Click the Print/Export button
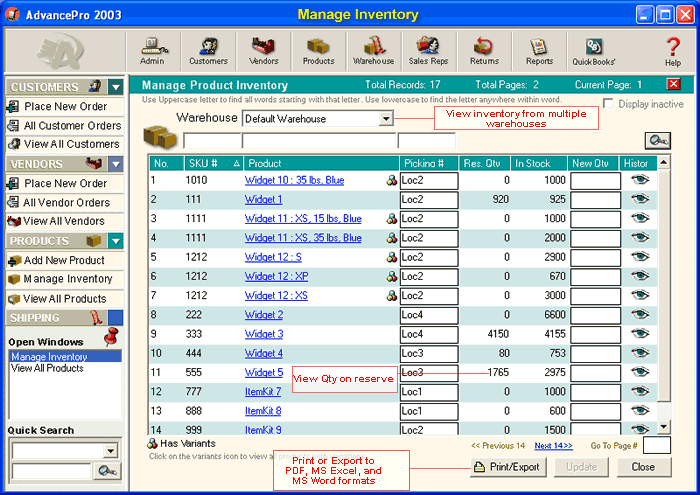The width and height of the screenshot is (700, 495). 506,467
